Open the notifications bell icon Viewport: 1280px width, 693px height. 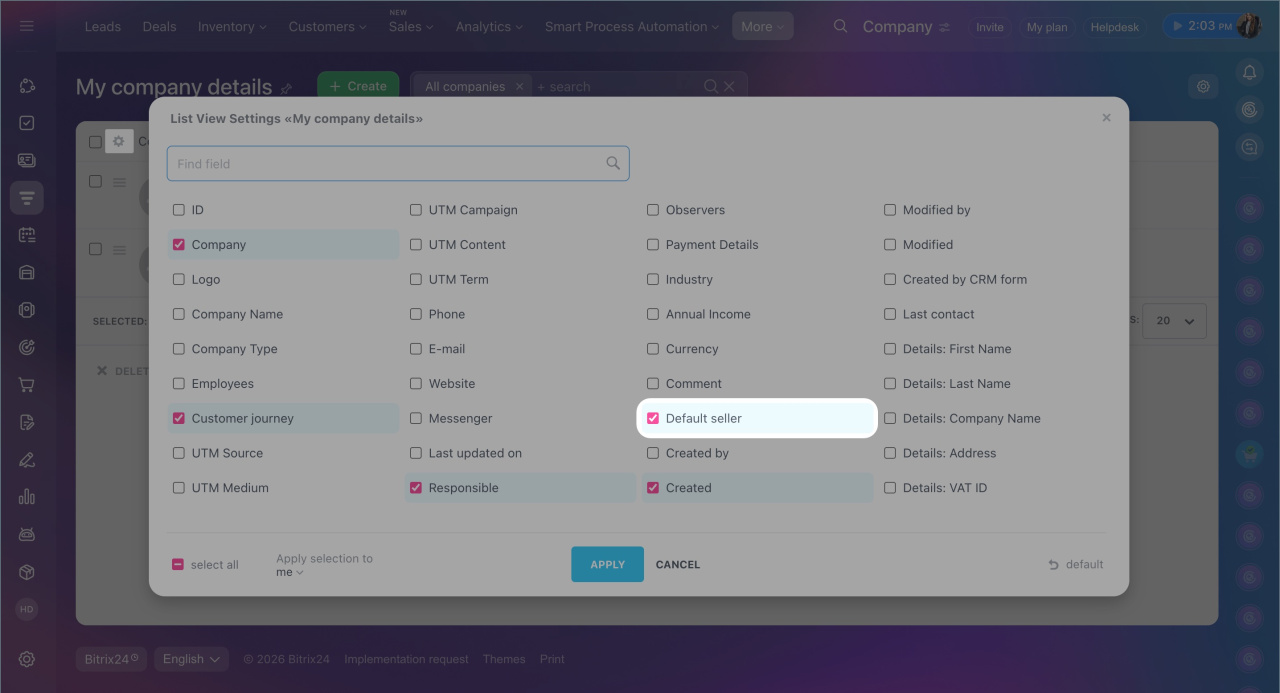click(x=1248, y=72)
